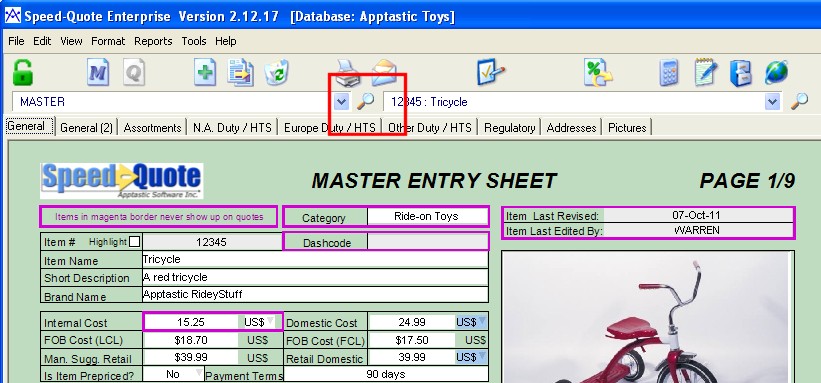Image resolution: width=821 pixels, height=383 pixels.
Task: Click the printer icon in the toolbar
Action: pos(348,72)
